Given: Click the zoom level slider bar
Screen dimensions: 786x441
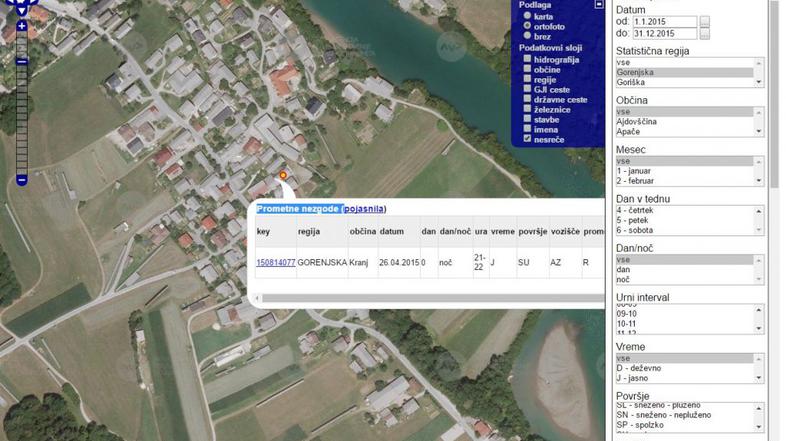Looking at the screenshot, I should pos(22,100).
